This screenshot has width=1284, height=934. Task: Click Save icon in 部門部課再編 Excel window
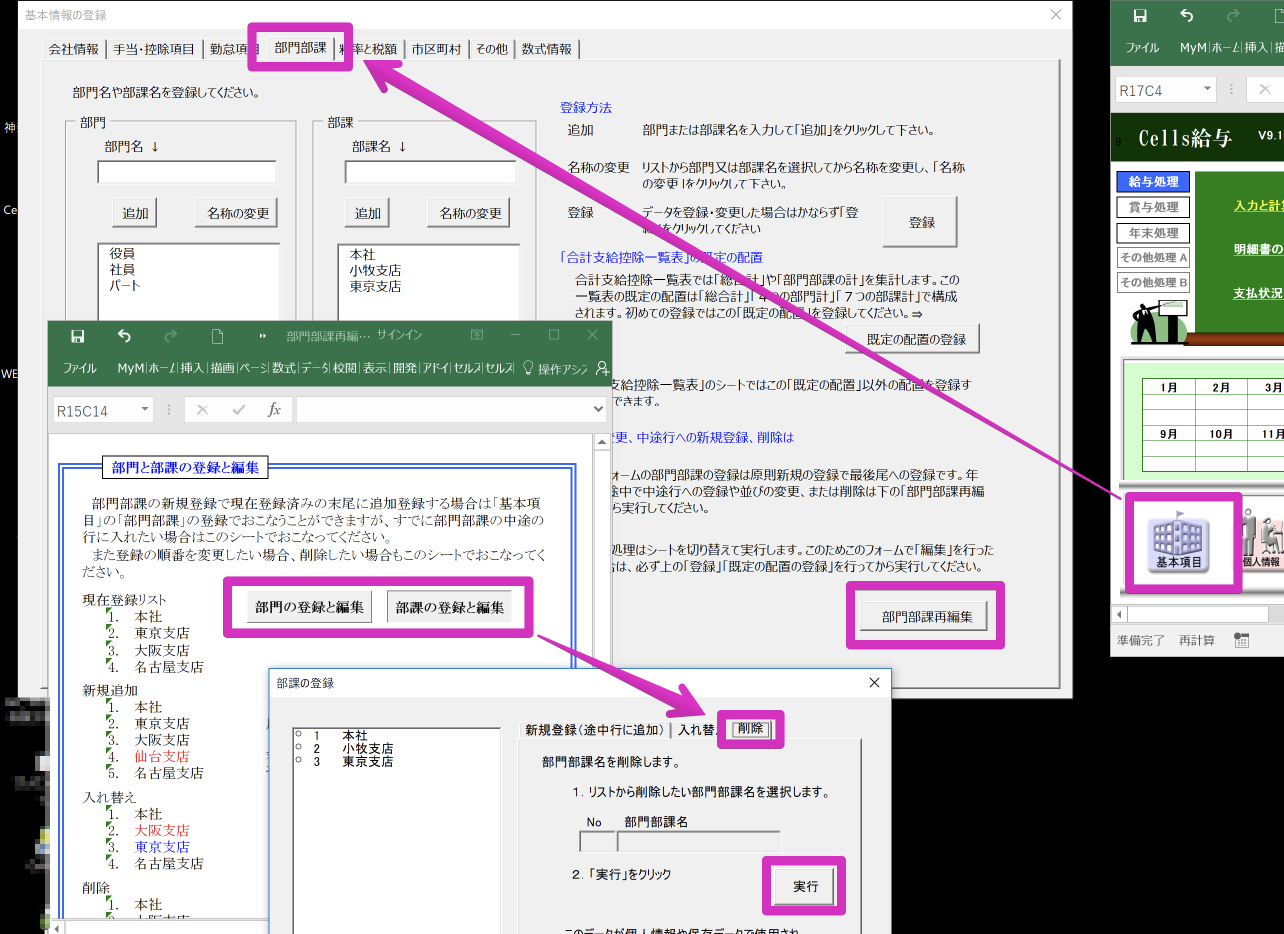(x=77, y=336)
